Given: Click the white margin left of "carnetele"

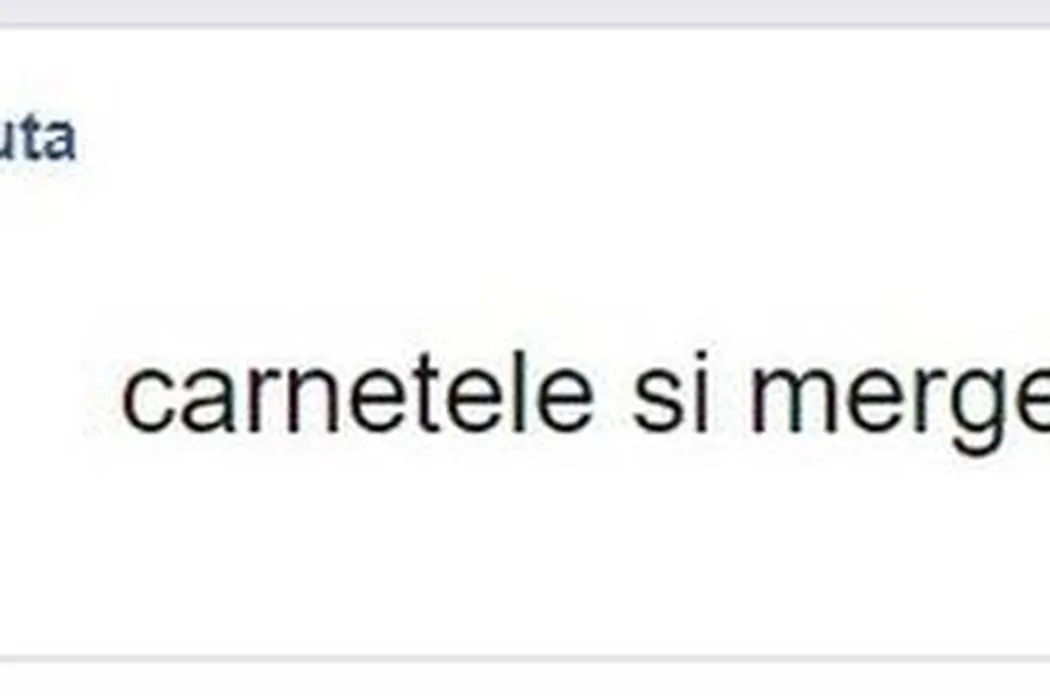Looking at the screenshot, I should pos(60,393).
